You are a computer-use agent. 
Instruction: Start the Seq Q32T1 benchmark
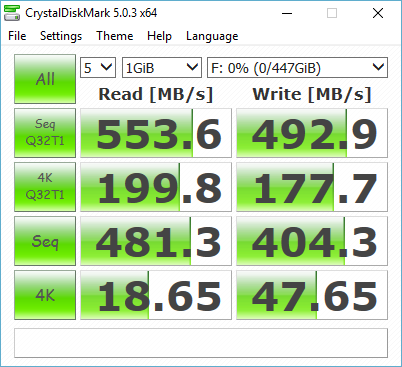(x=45, y=133)
